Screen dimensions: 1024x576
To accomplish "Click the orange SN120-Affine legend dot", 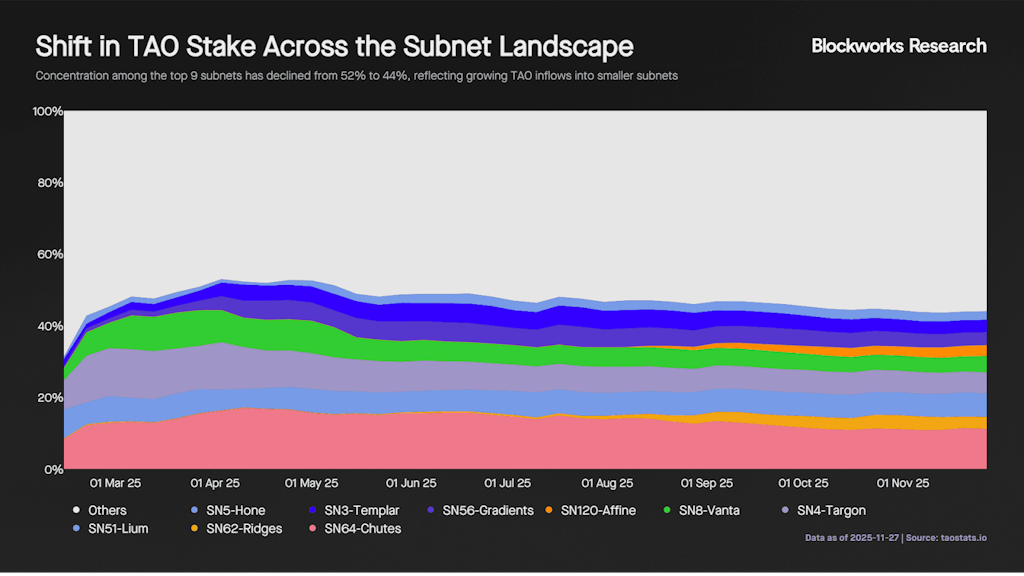I will [548, 511].
